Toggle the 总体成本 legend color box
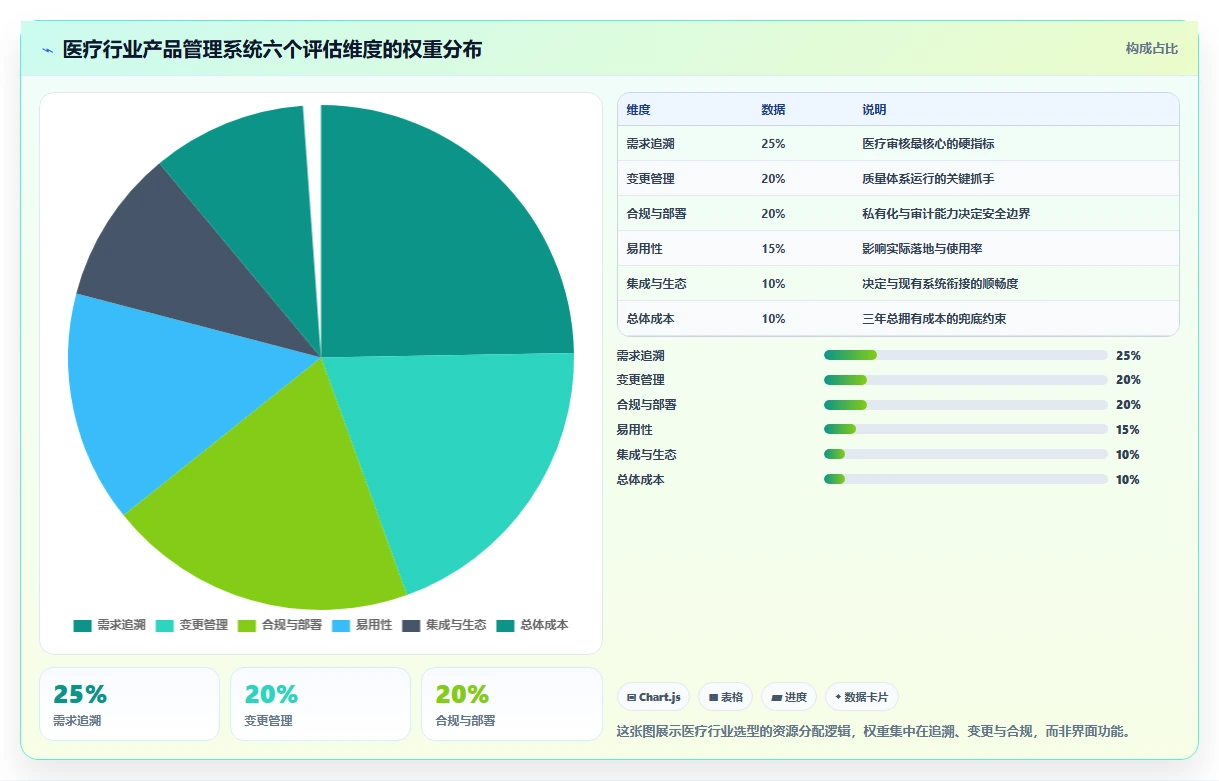Image resolution: width=1219 pixels, height=781 pixels. point(506,625)
